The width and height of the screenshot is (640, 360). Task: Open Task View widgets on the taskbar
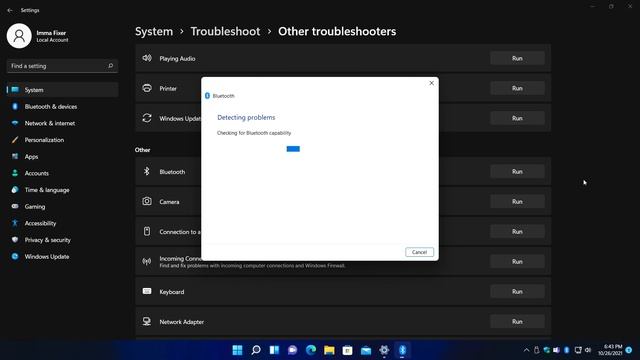point(274,350)
